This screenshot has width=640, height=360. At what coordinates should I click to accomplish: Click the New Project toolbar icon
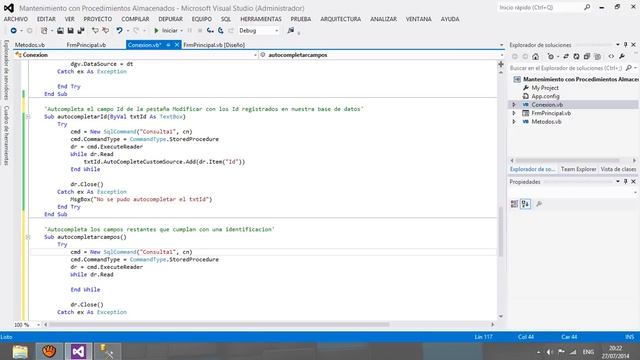pos(44,31)
